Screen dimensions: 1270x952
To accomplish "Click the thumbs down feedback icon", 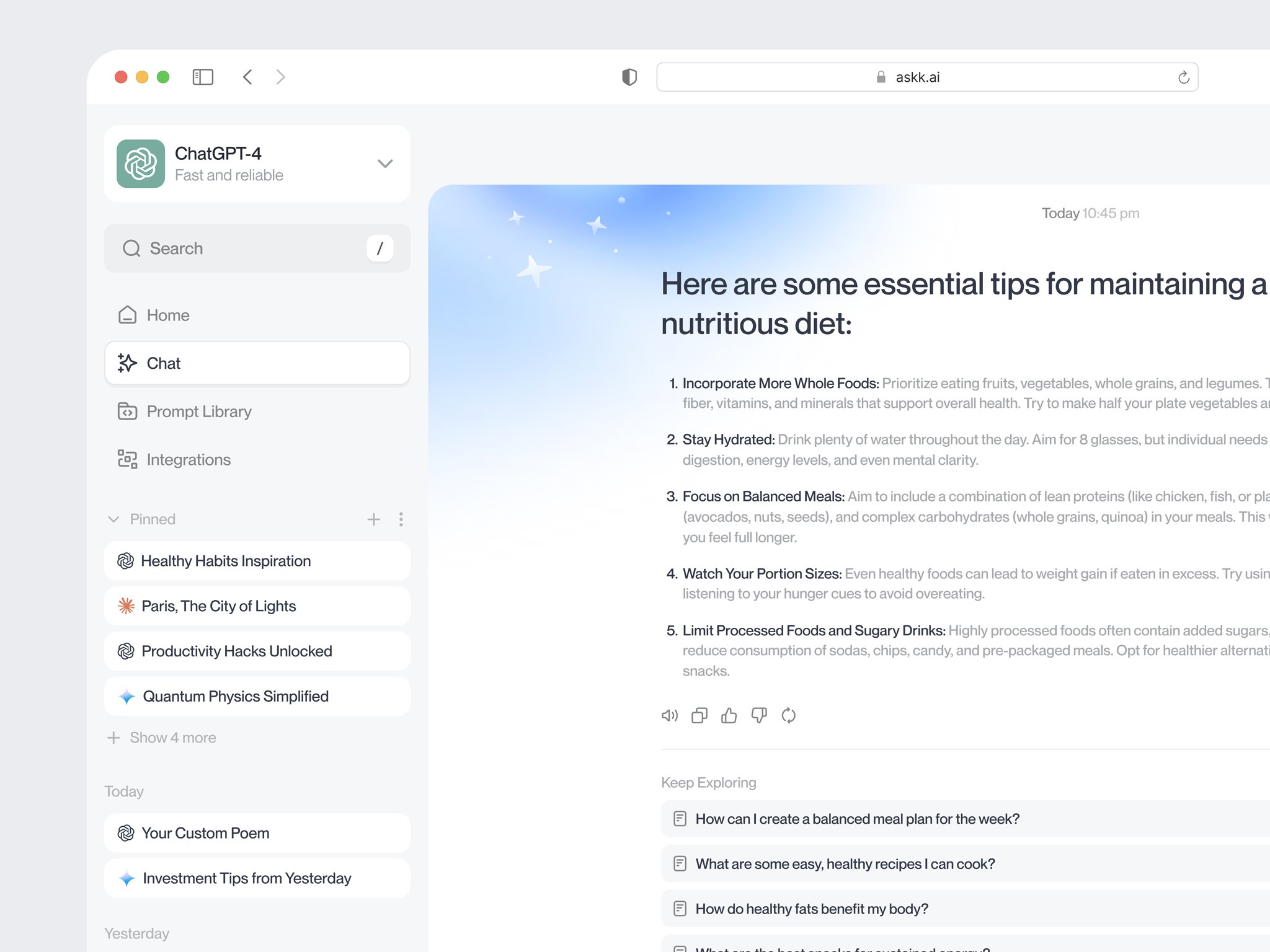I will [758, 715].
